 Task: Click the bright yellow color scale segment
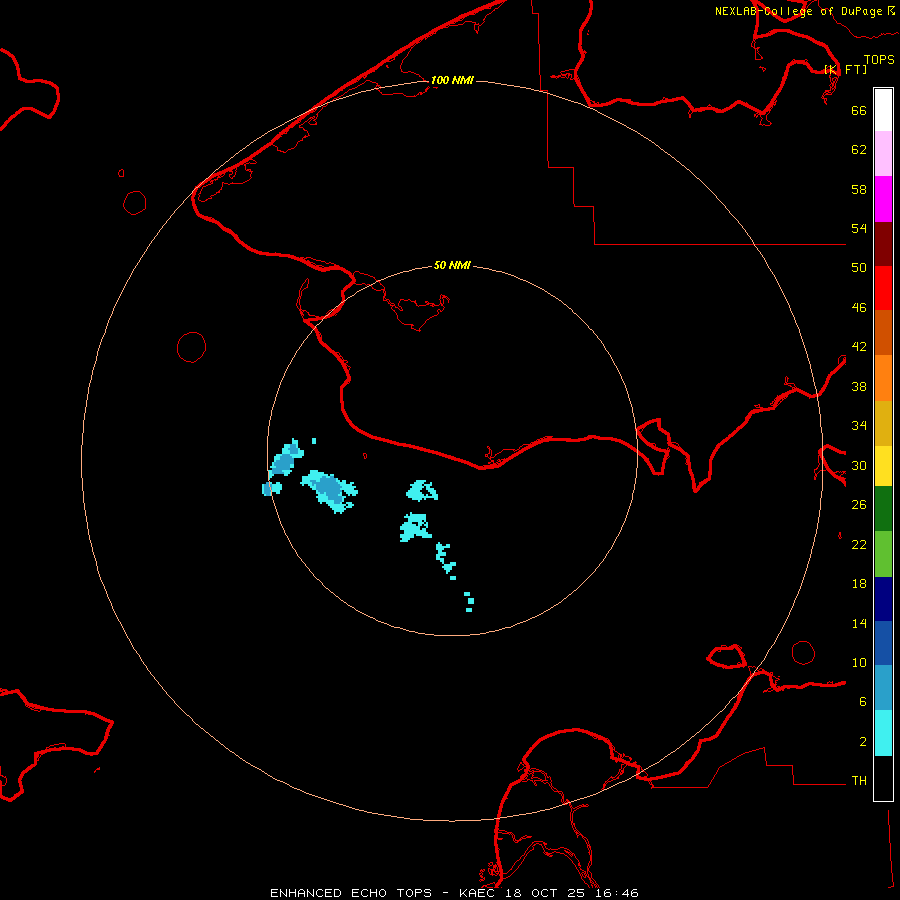pyautogui.click(x=883, y=466)
